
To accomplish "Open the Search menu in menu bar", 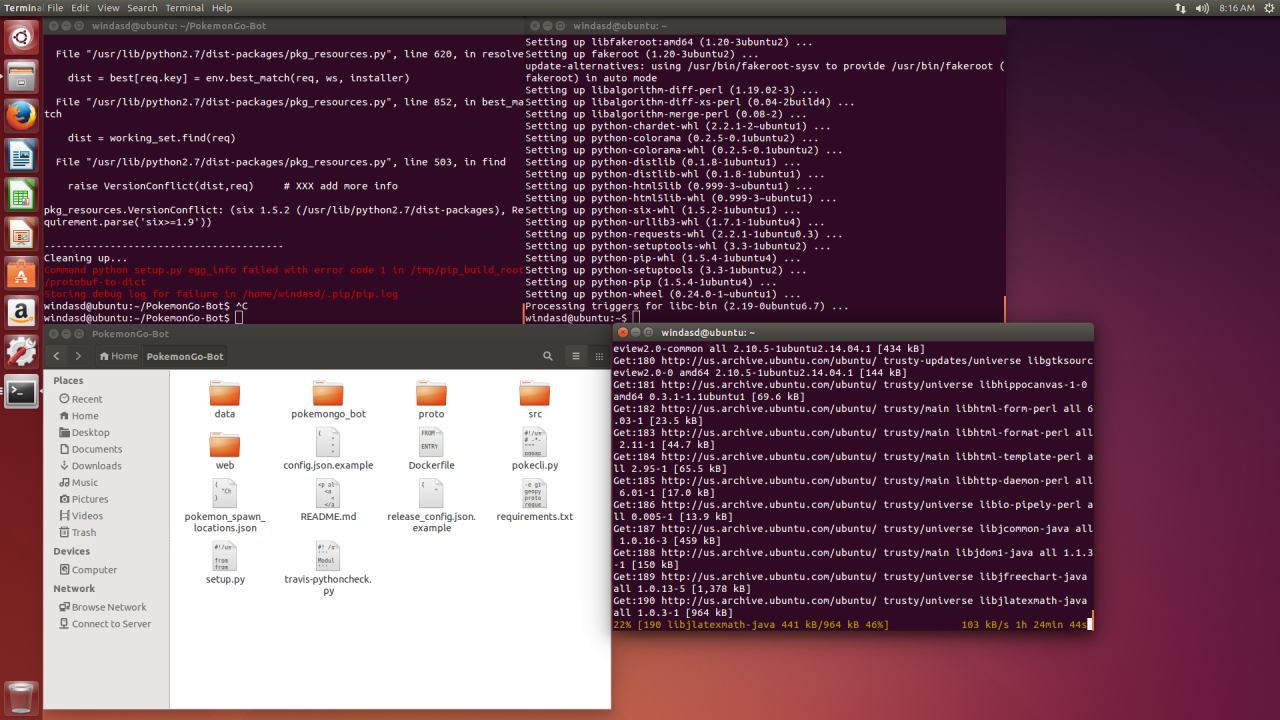I will (x=142, y=8).
